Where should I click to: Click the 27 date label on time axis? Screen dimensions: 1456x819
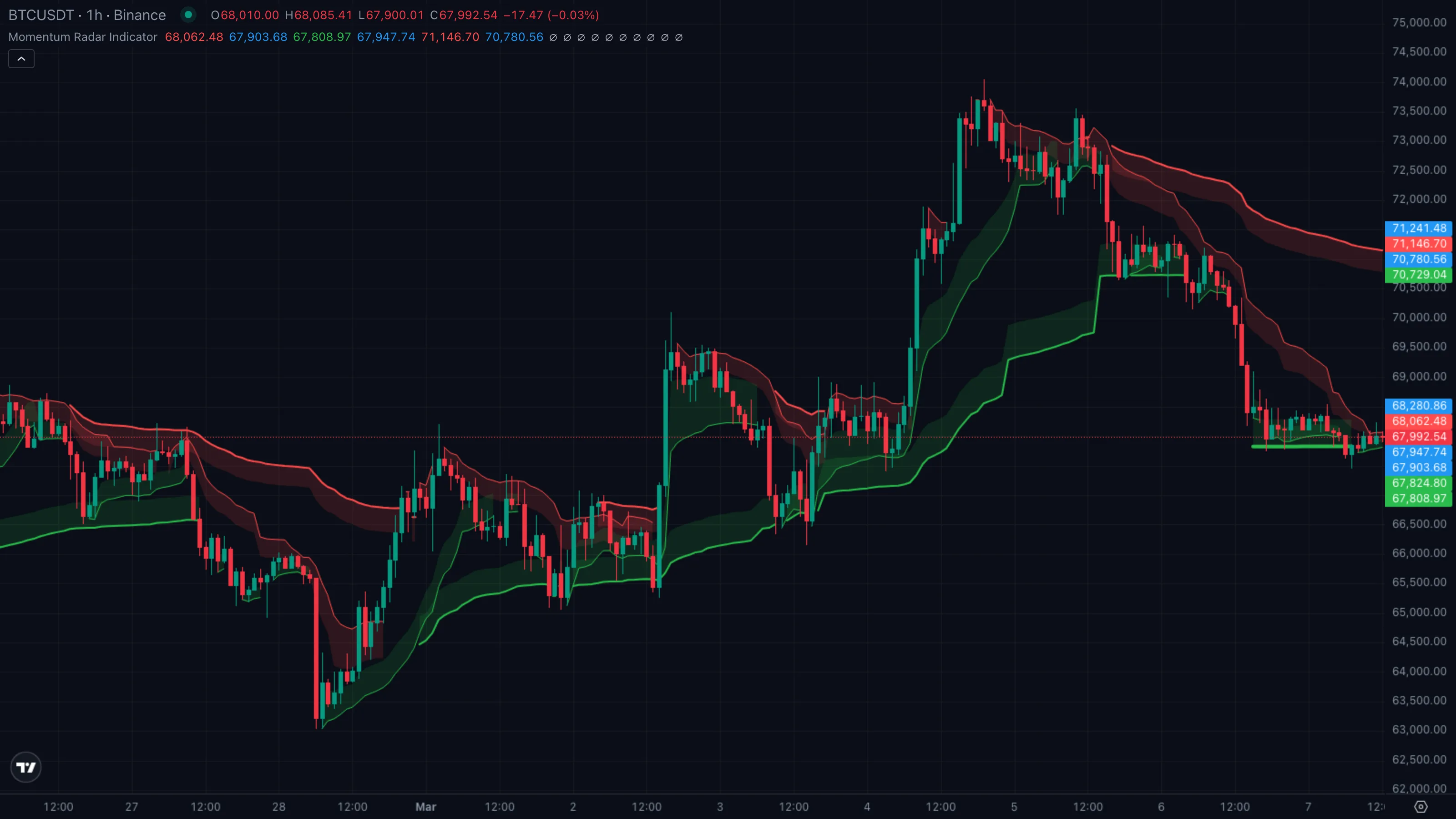tap(131, 807)
